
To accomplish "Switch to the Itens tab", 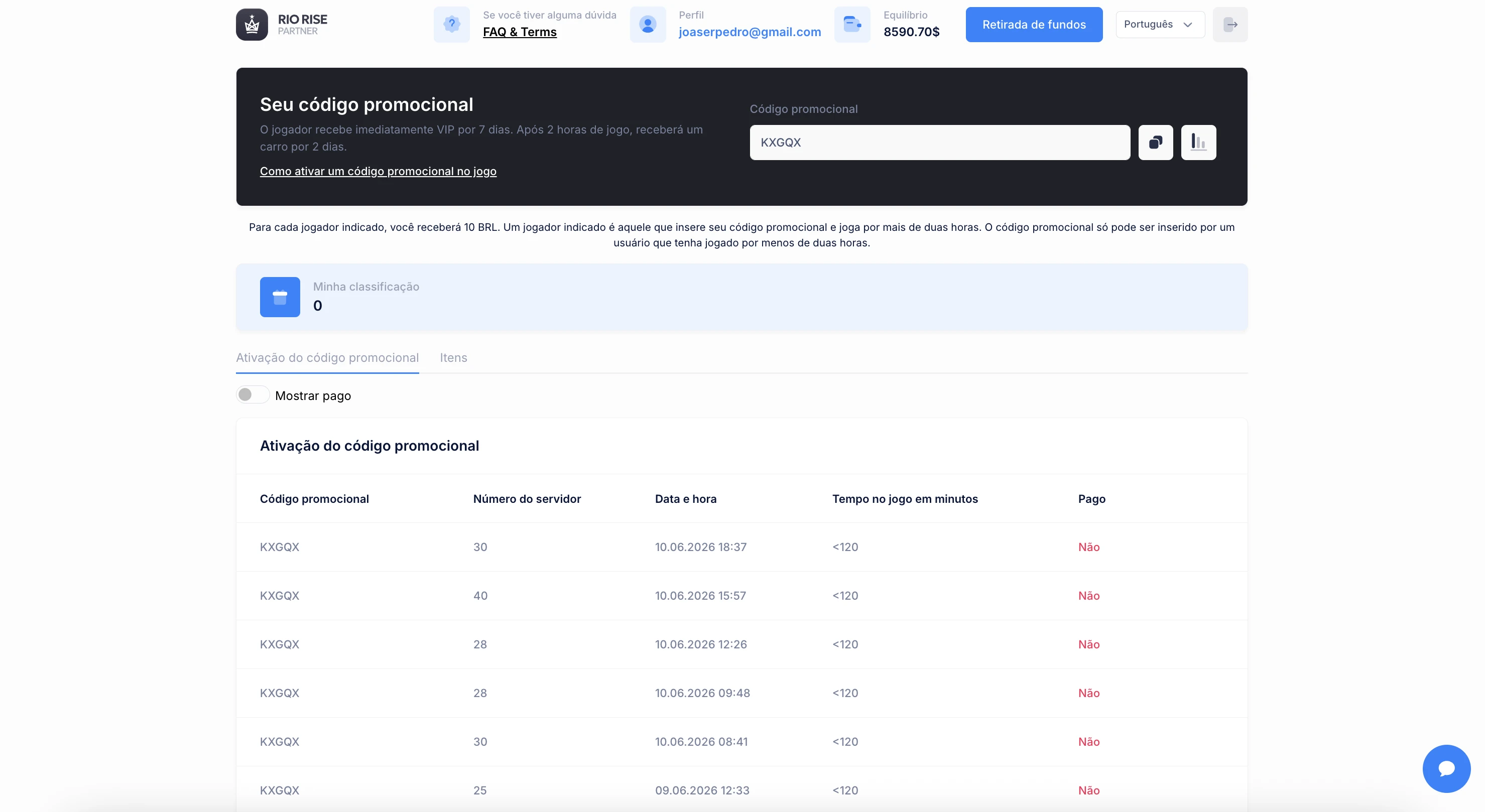I will point(454,357).
